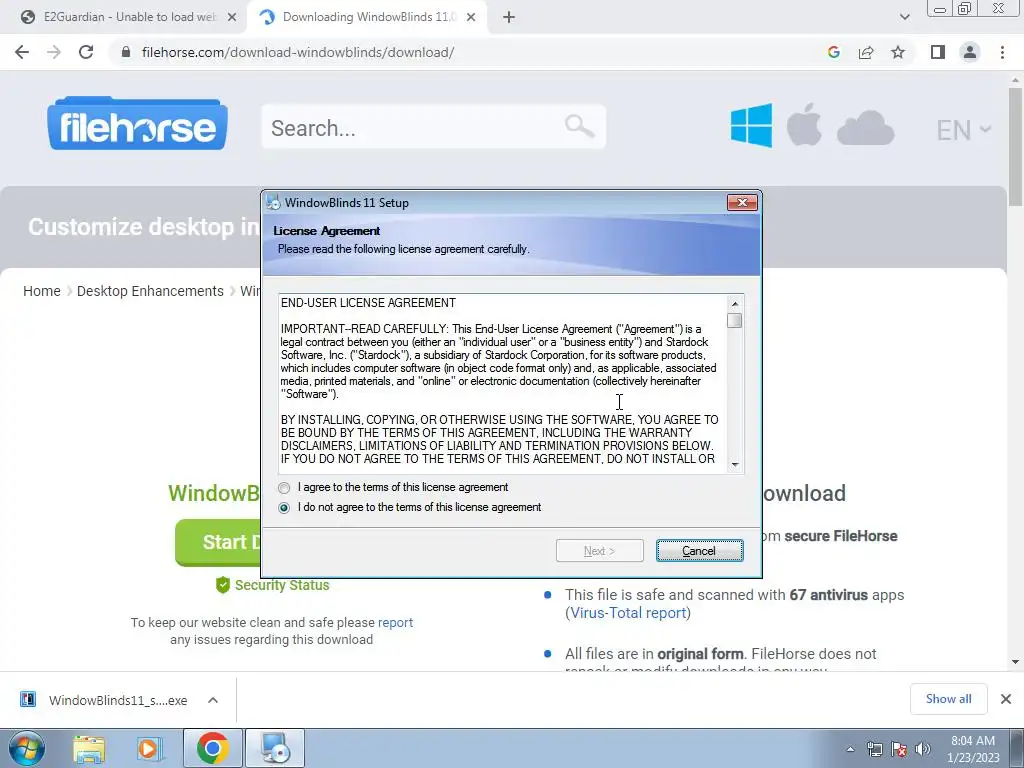Viewport: 1024px width, 768px height.
Task: Click the network tray icon
Action: tap(874, 749)
